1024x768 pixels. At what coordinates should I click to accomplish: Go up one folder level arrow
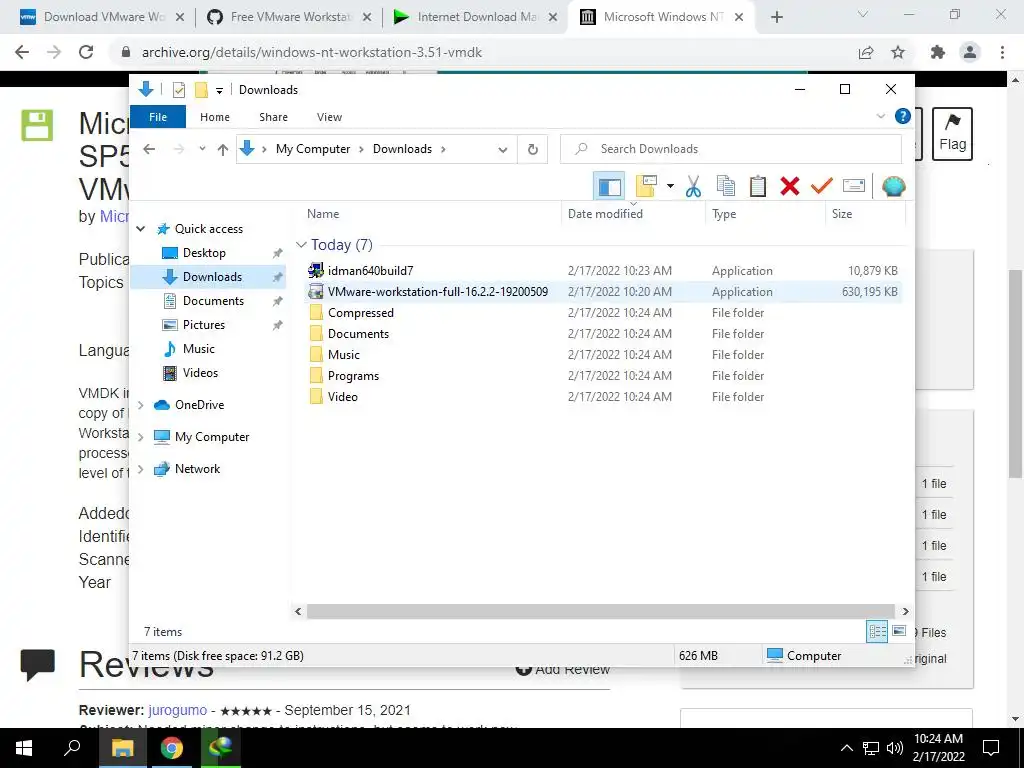[223, 150]
